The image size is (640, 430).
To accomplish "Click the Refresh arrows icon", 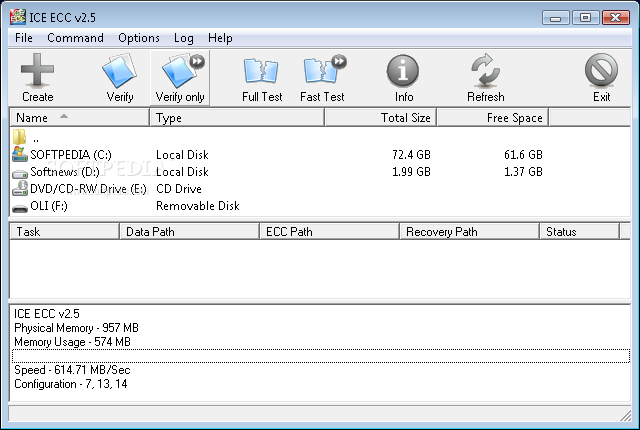I will click(485, 70).
